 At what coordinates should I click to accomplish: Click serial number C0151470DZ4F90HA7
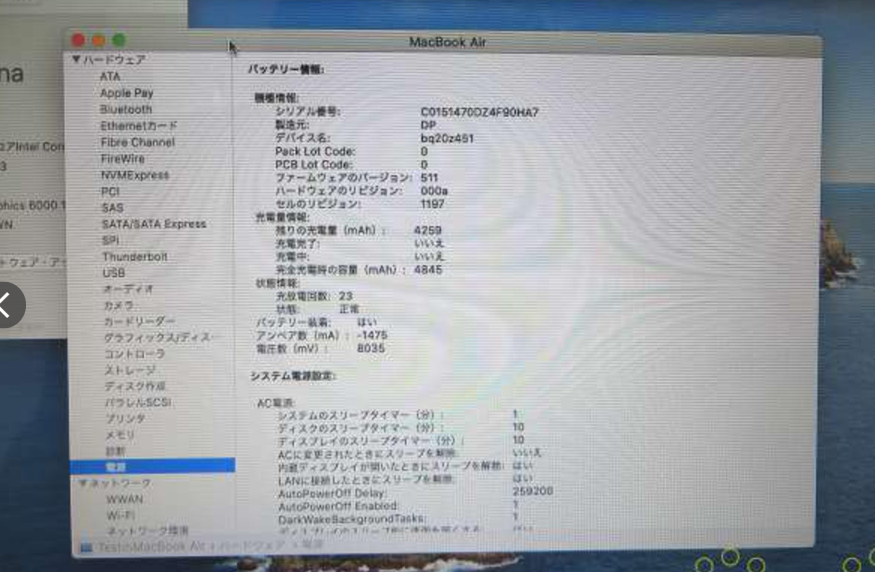(479, 112)
